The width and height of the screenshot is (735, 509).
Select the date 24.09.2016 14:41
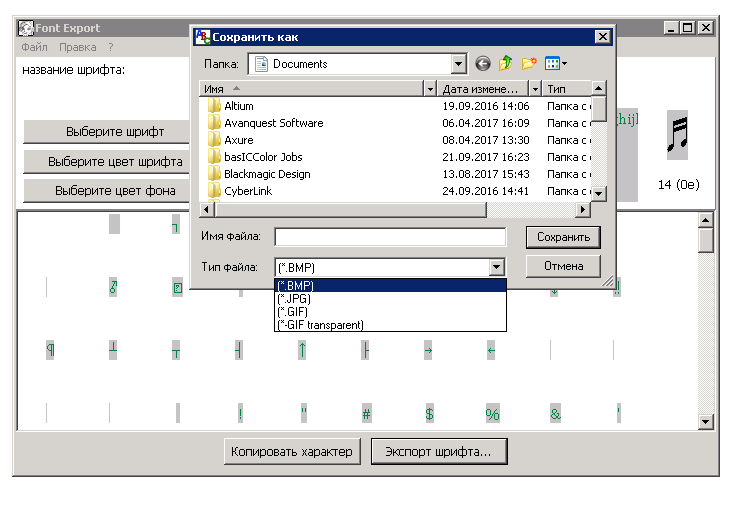click(x=486, y=191)
